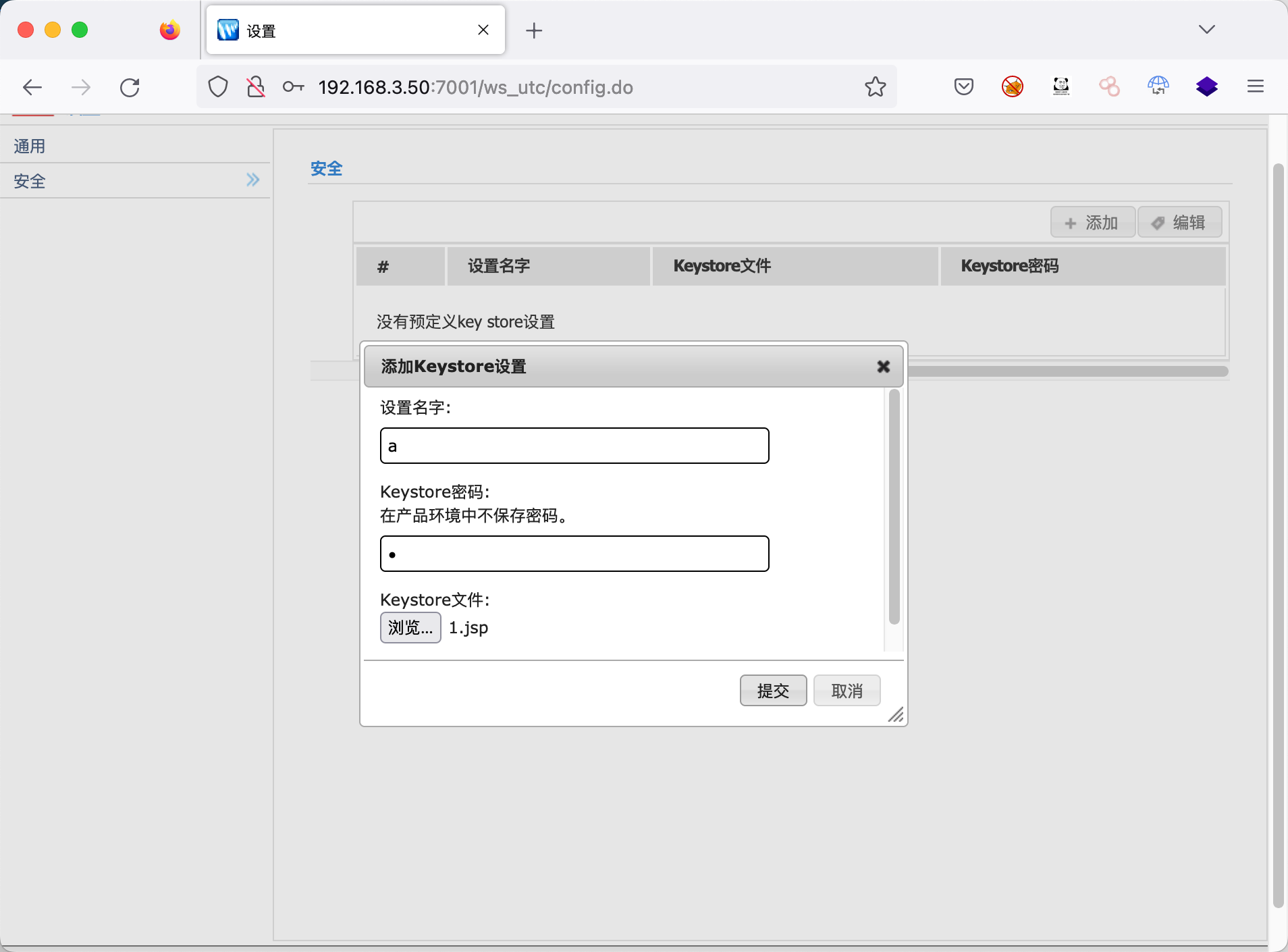The height and width of the screenshot is (952, 1288).
Task: Click the insecure connection padlock icon
Action: coord(256,87)
